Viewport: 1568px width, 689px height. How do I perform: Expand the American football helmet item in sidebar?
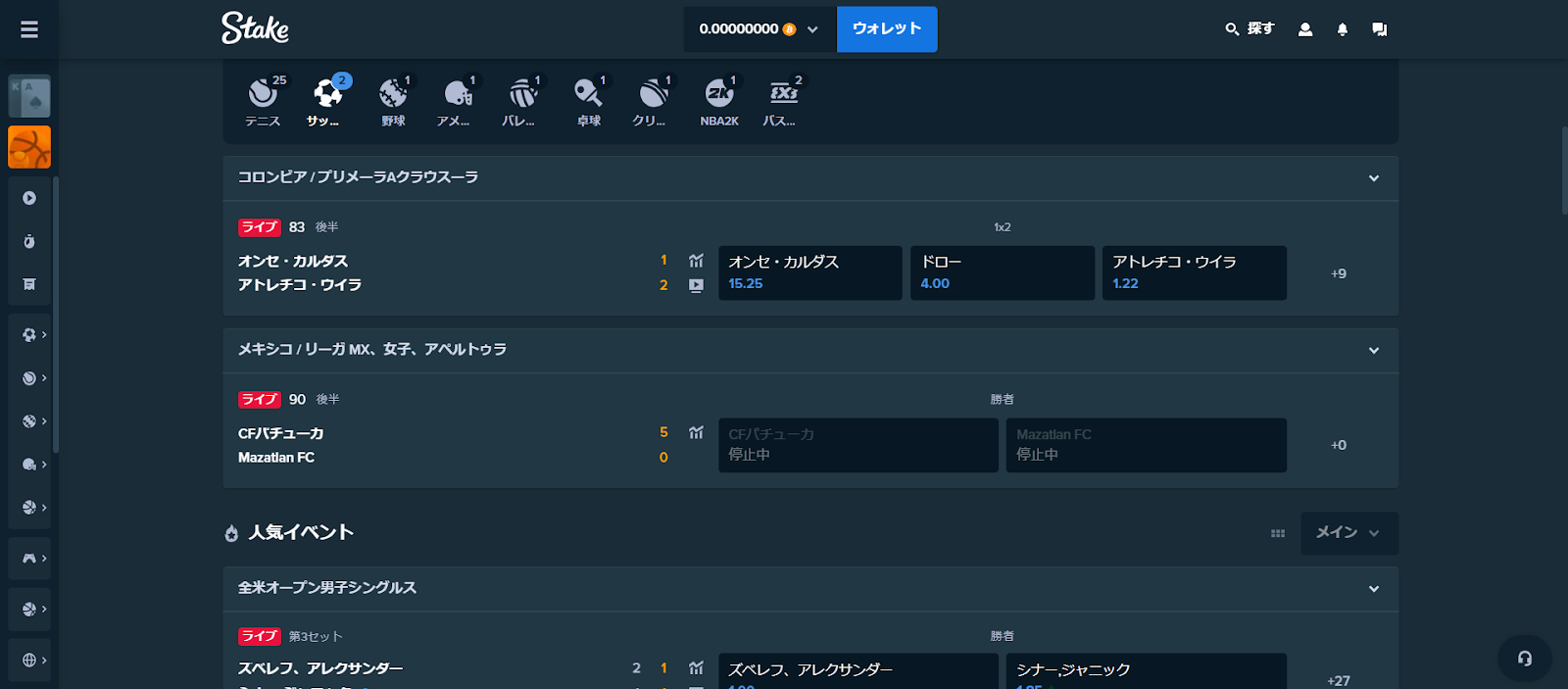point(34,464)
